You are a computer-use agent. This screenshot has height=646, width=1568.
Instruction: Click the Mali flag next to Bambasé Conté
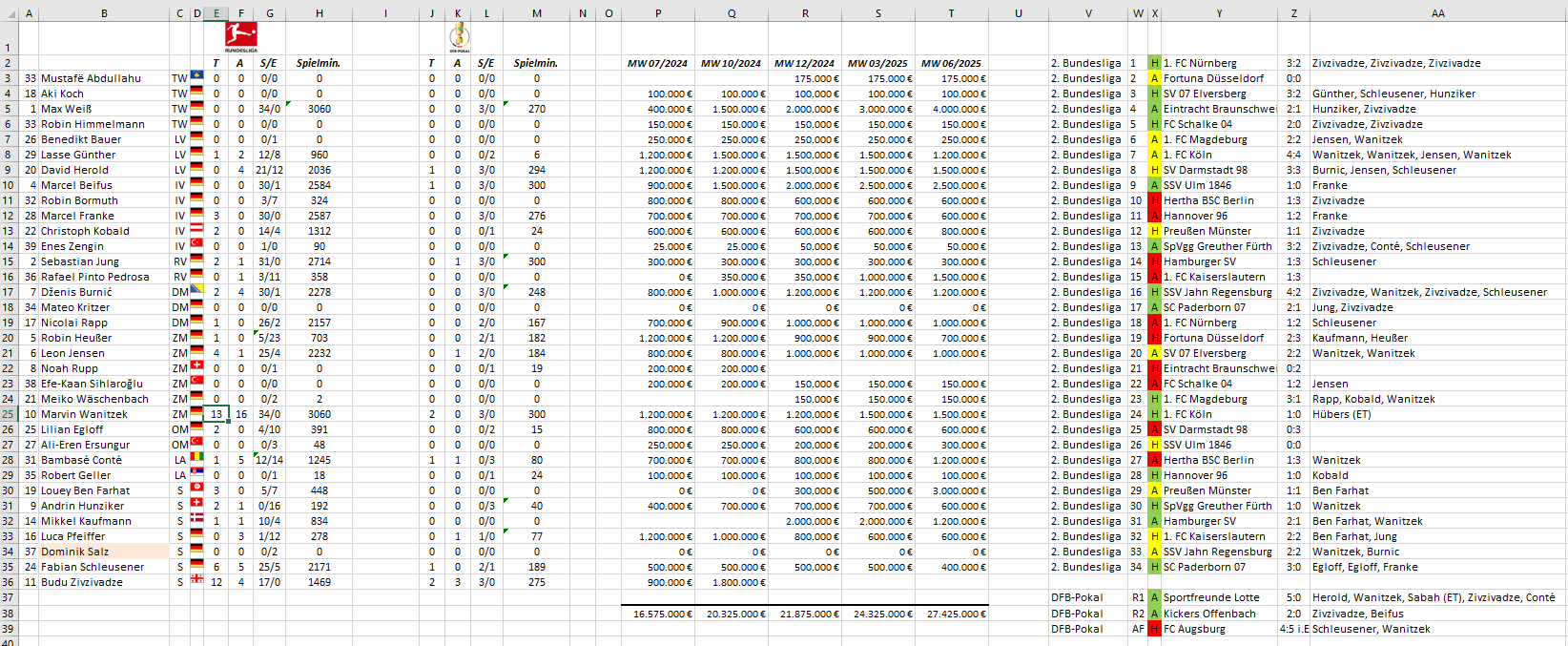pos(196,458)
